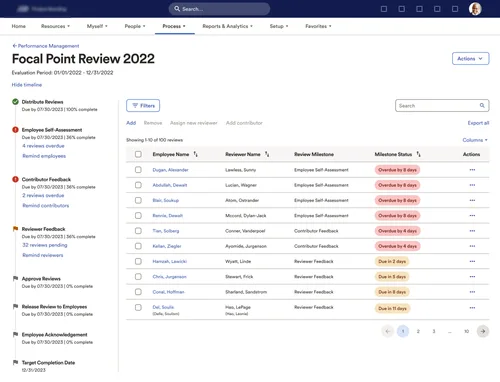Click the first header toolbar square icon

coord(384,9)
